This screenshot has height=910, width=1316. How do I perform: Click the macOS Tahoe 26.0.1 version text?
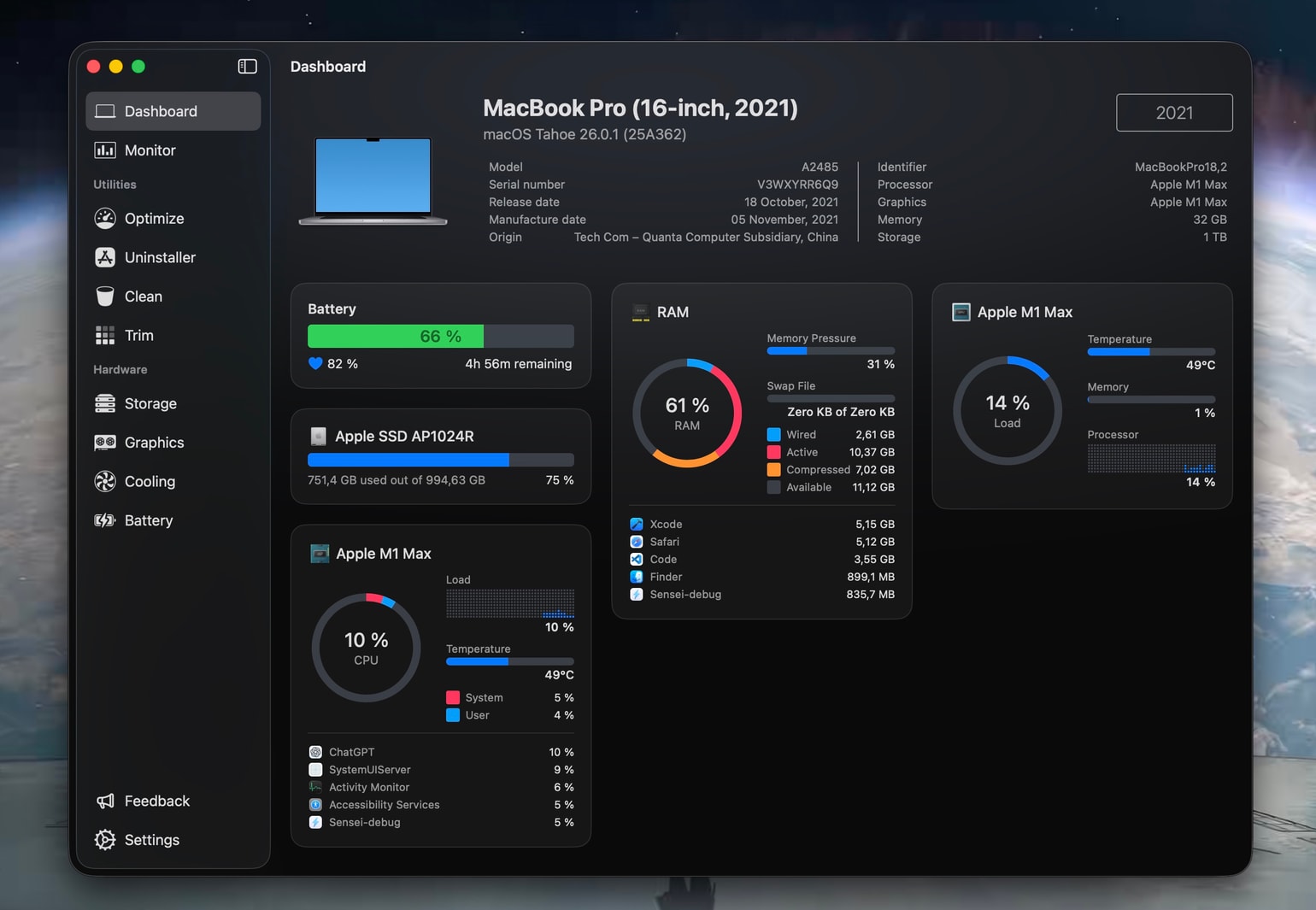pyautogui.click(x=585, y=134)
